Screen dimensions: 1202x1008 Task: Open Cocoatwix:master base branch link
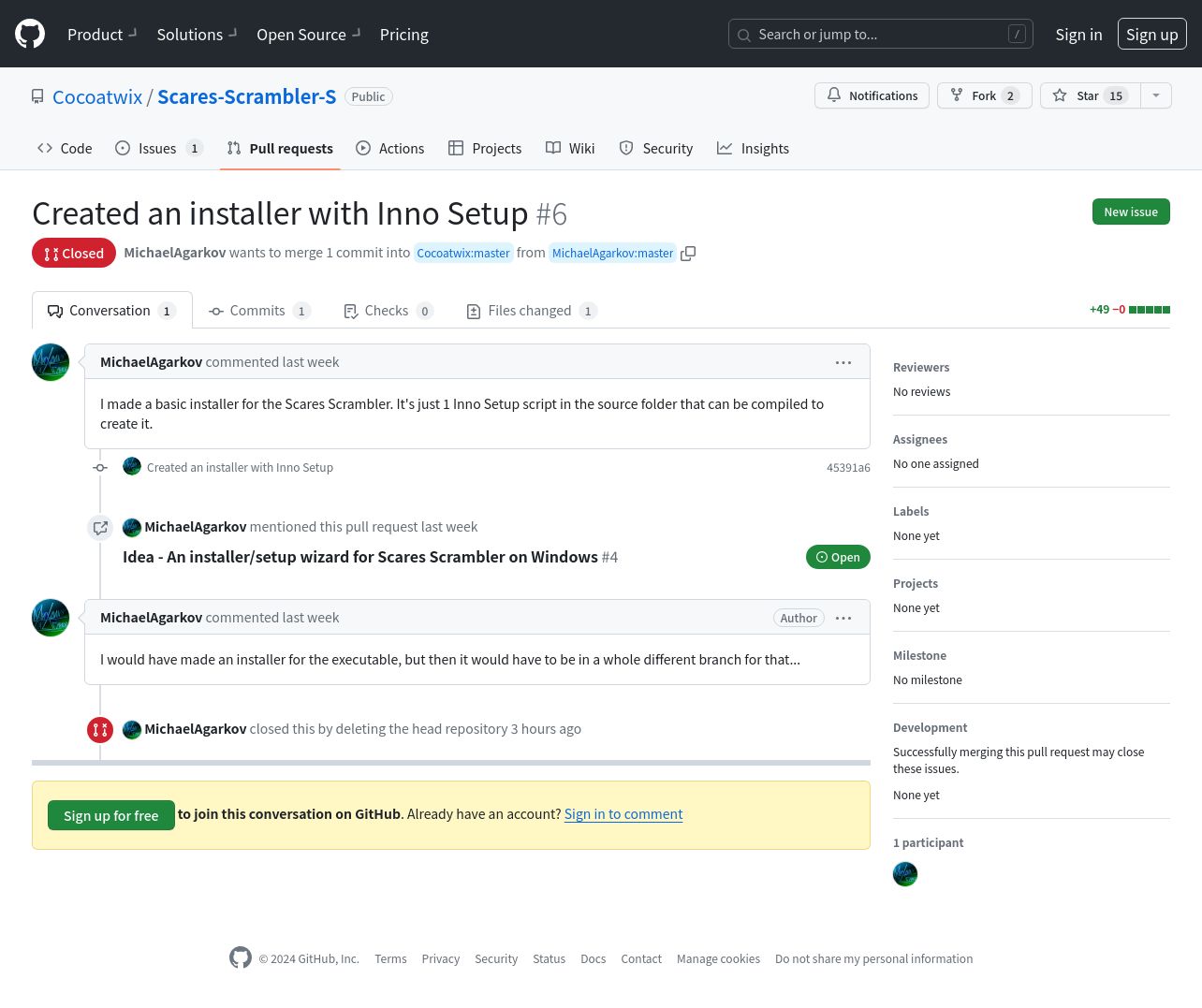[463, 253]
